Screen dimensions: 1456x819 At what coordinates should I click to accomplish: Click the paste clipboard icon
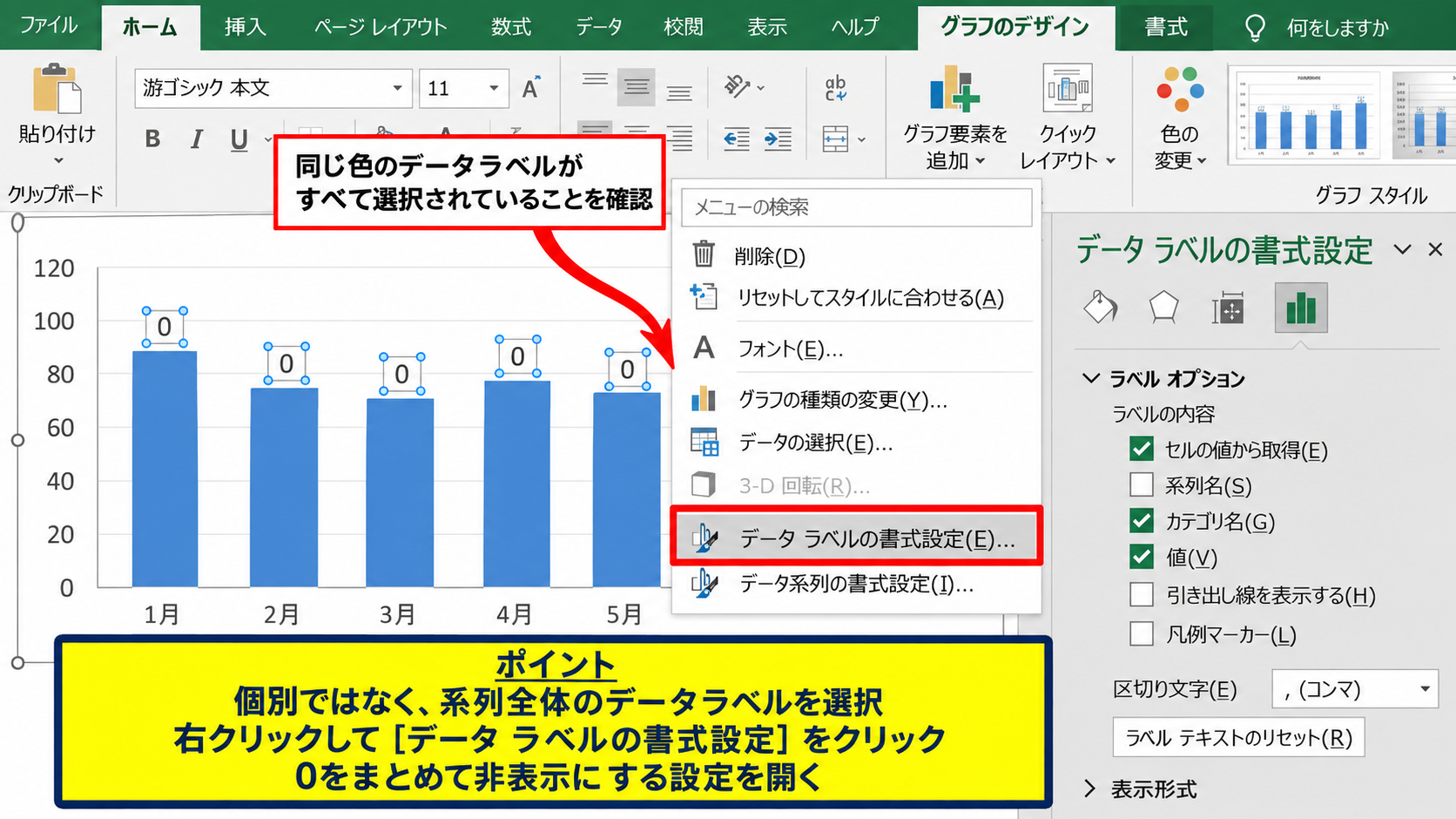[x=57, y=89]
